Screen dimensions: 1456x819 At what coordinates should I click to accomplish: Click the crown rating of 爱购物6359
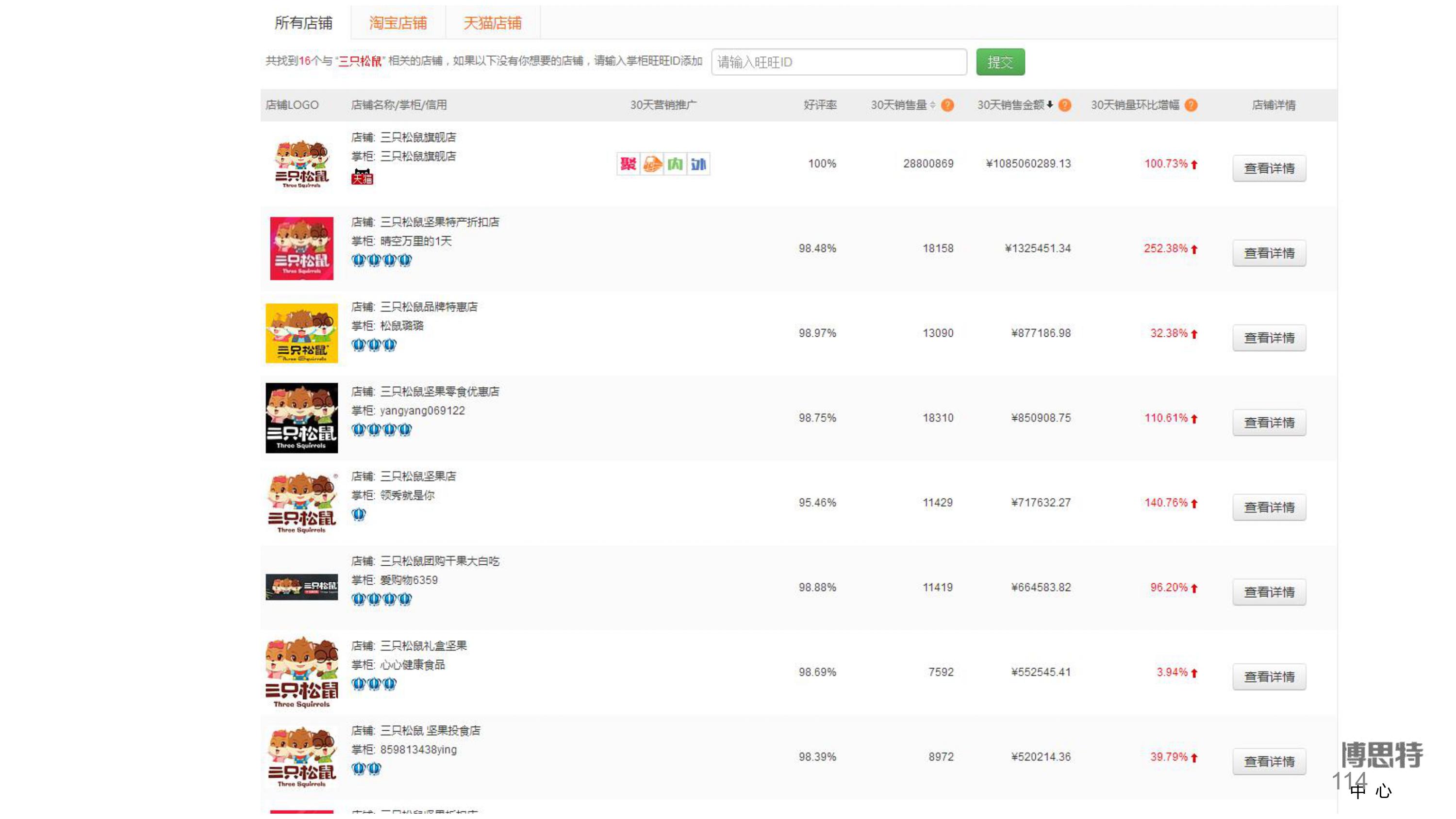[x=381, y=599]
